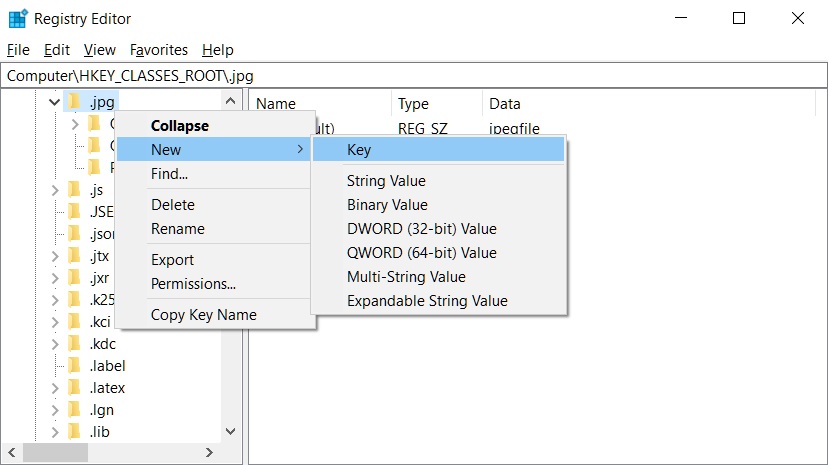Open the View menu
The image size is (828, 465).
click(99, 50)
